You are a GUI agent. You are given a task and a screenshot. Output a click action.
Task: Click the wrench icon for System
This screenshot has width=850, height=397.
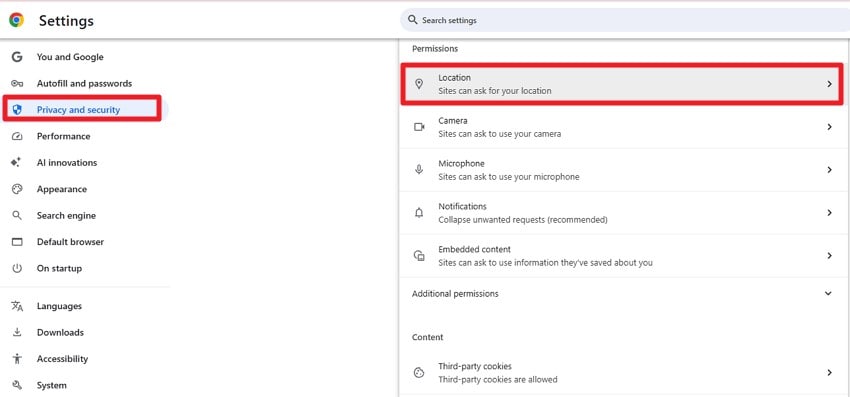click(17, 385)
